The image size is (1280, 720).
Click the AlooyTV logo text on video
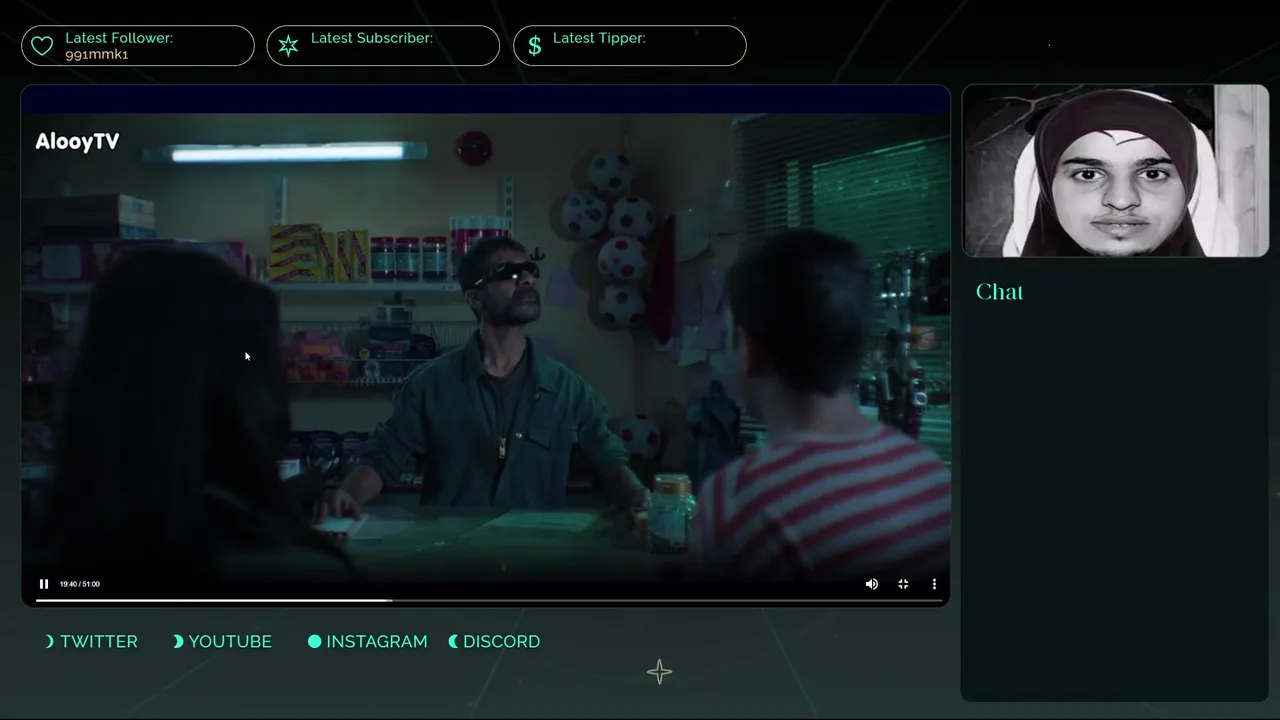point(77,142)
